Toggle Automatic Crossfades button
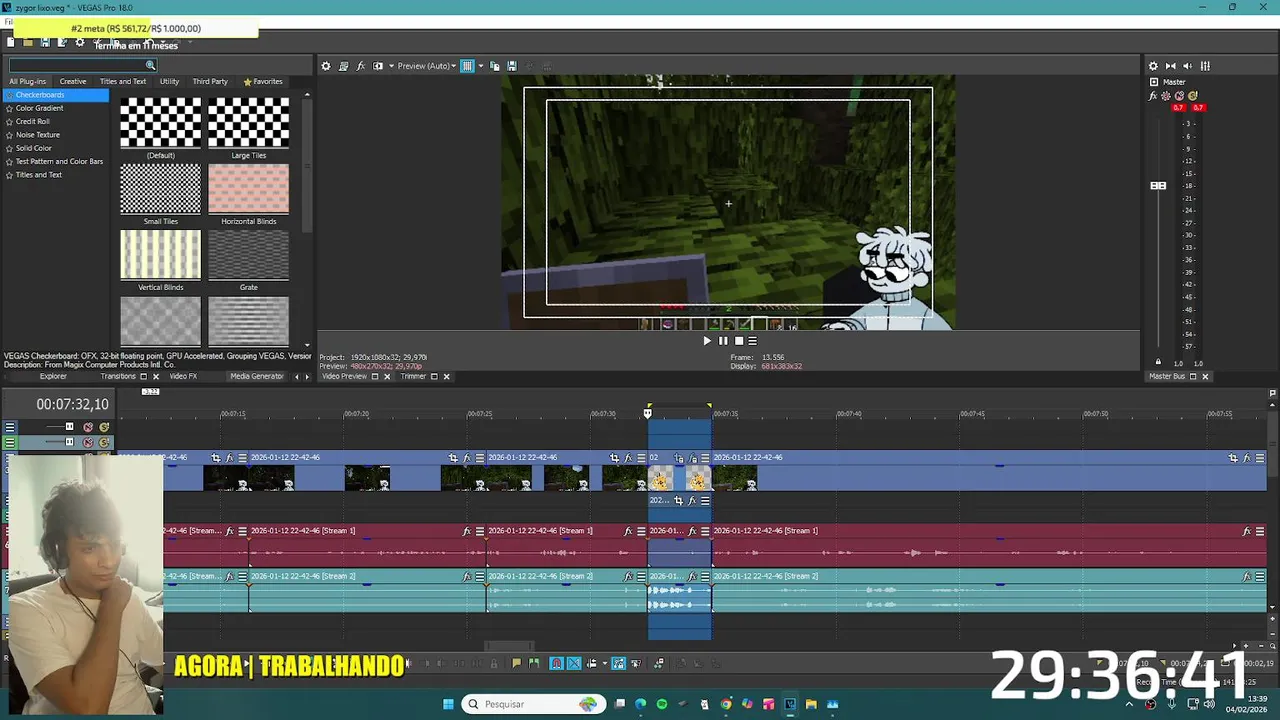Viewport: 1280px width, 720px height. click(x=574, y=663)
